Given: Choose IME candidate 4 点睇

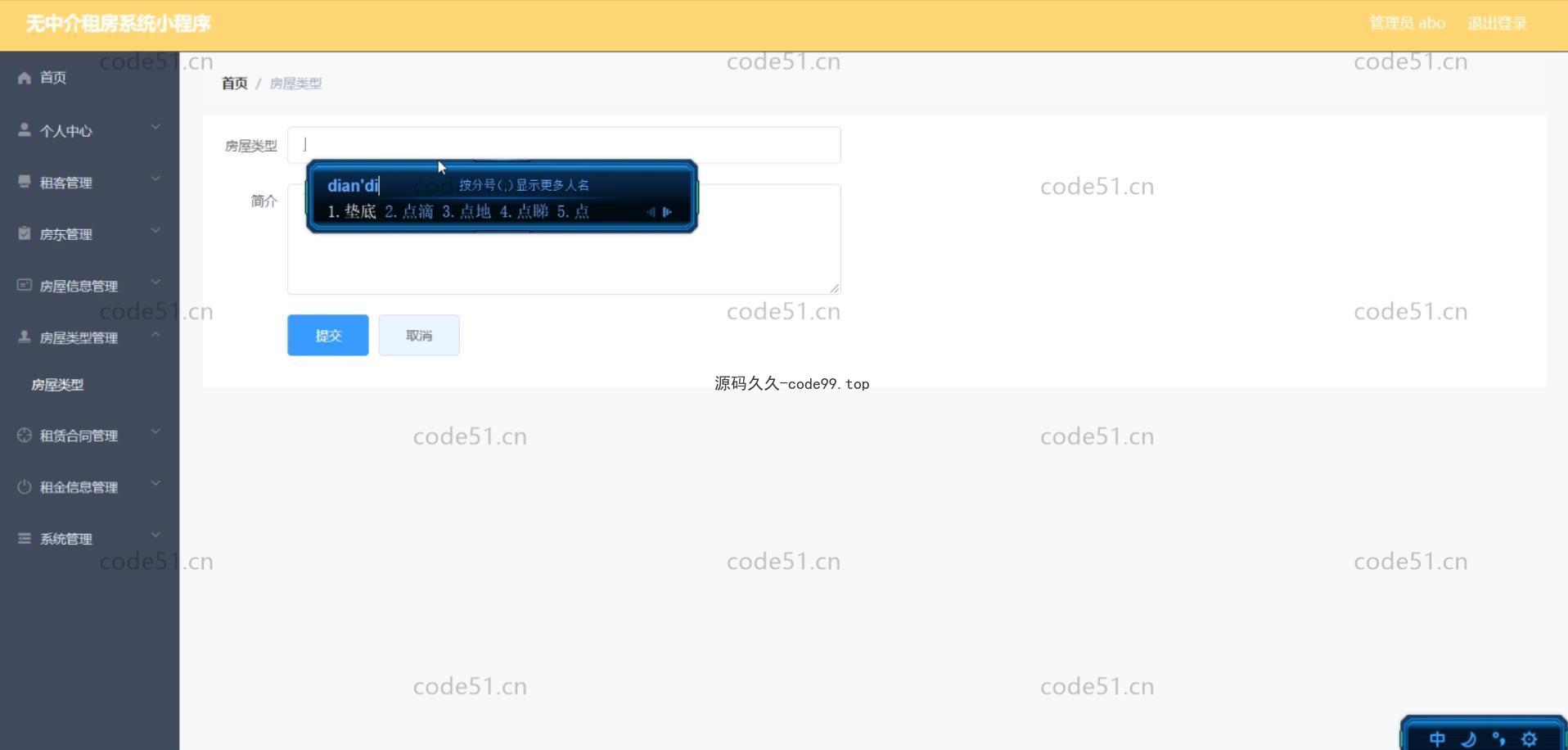Looking at the screenshot, I should pyautogui.click(x=524, y=212).
